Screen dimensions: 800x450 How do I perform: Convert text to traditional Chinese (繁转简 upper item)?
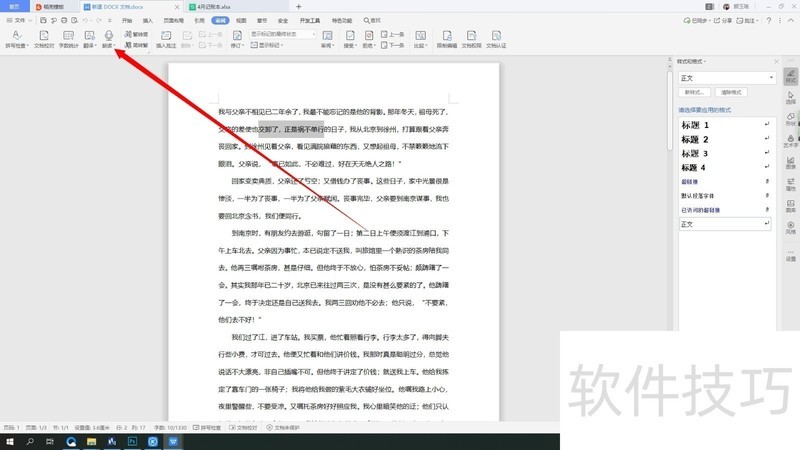(x=136, y=34)
